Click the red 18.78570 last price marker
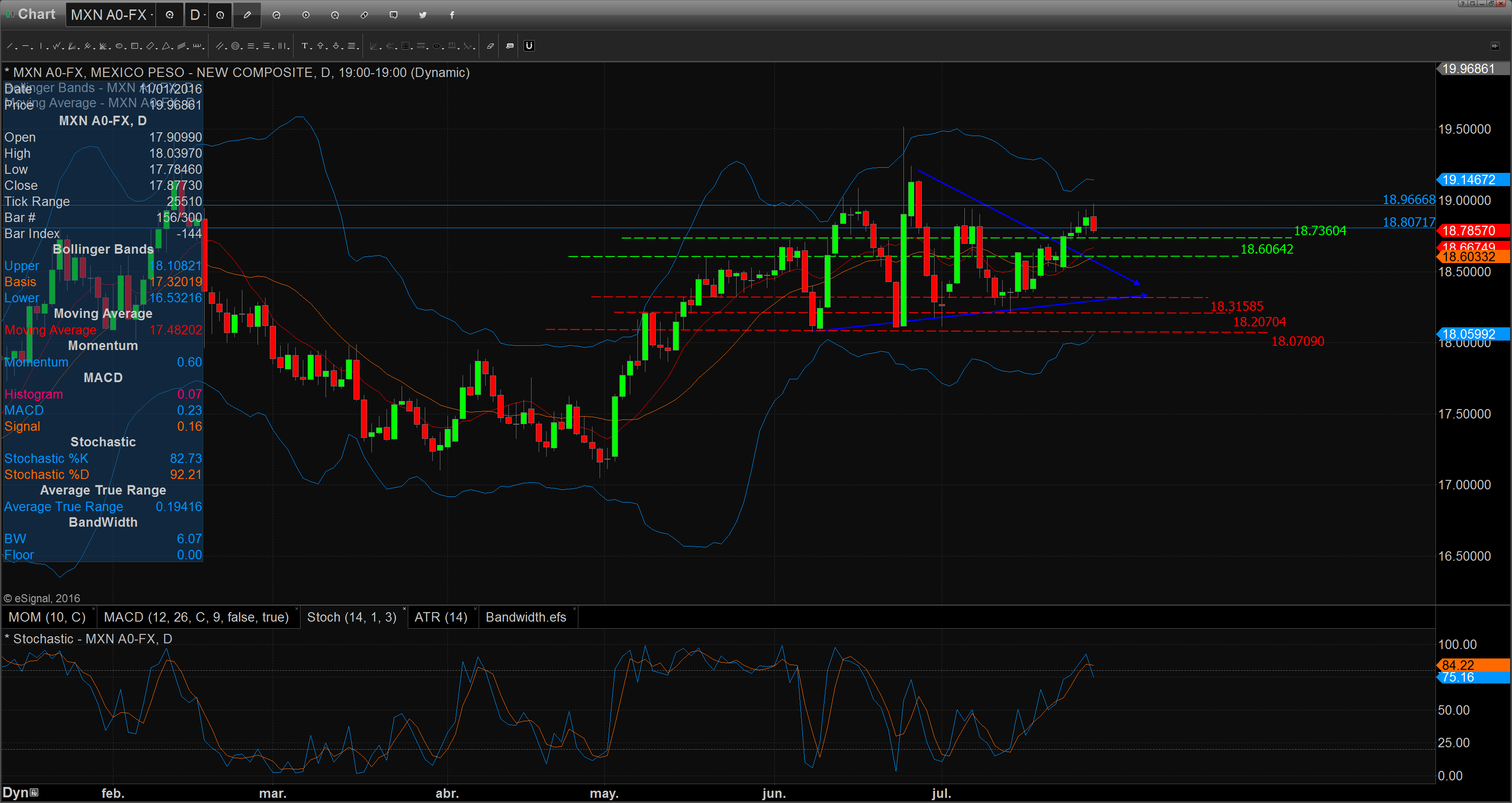Screen dimensions: 1512x803 1473,231
